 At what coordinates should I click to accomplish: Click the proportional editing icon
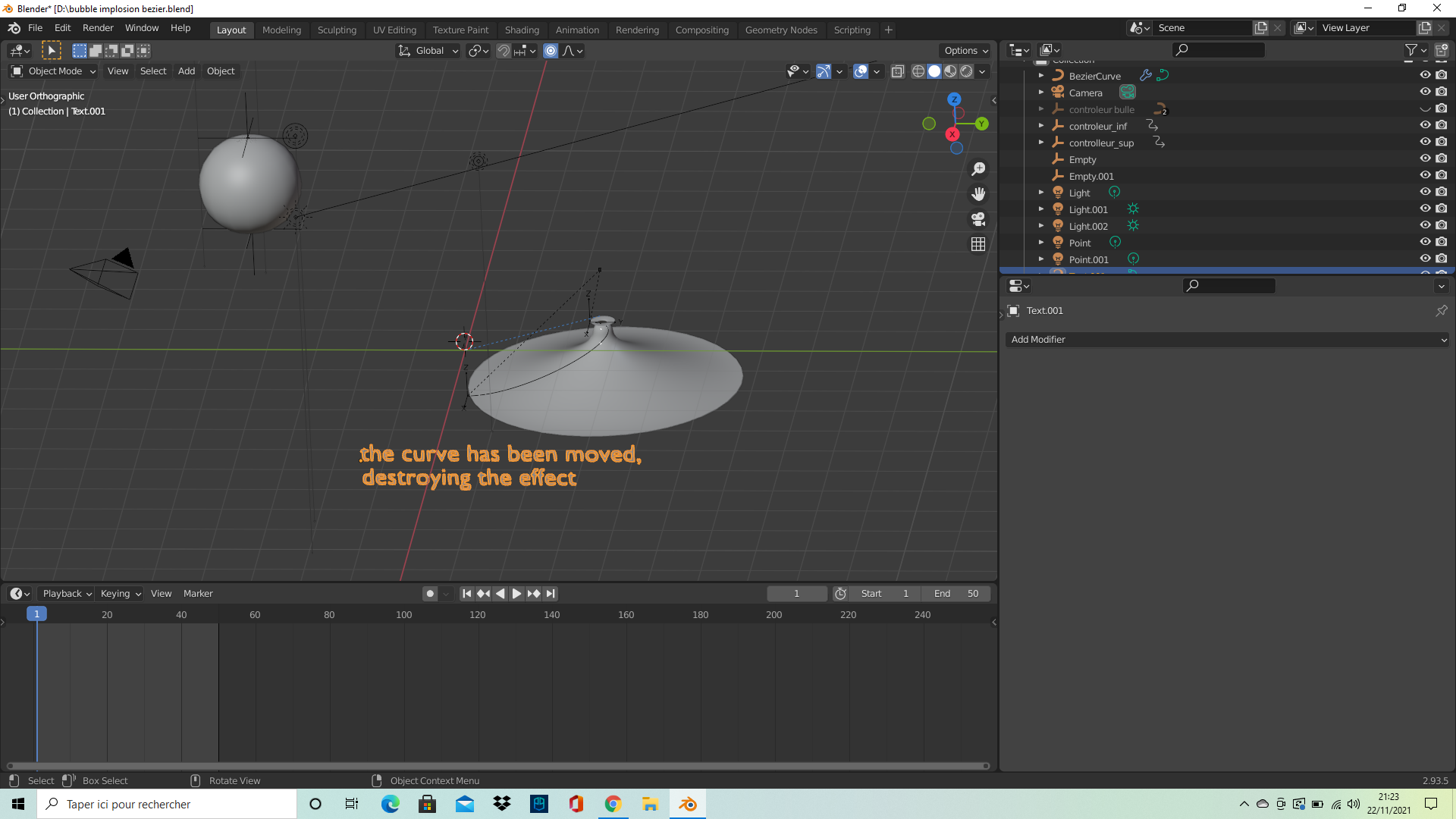point(552,50)
